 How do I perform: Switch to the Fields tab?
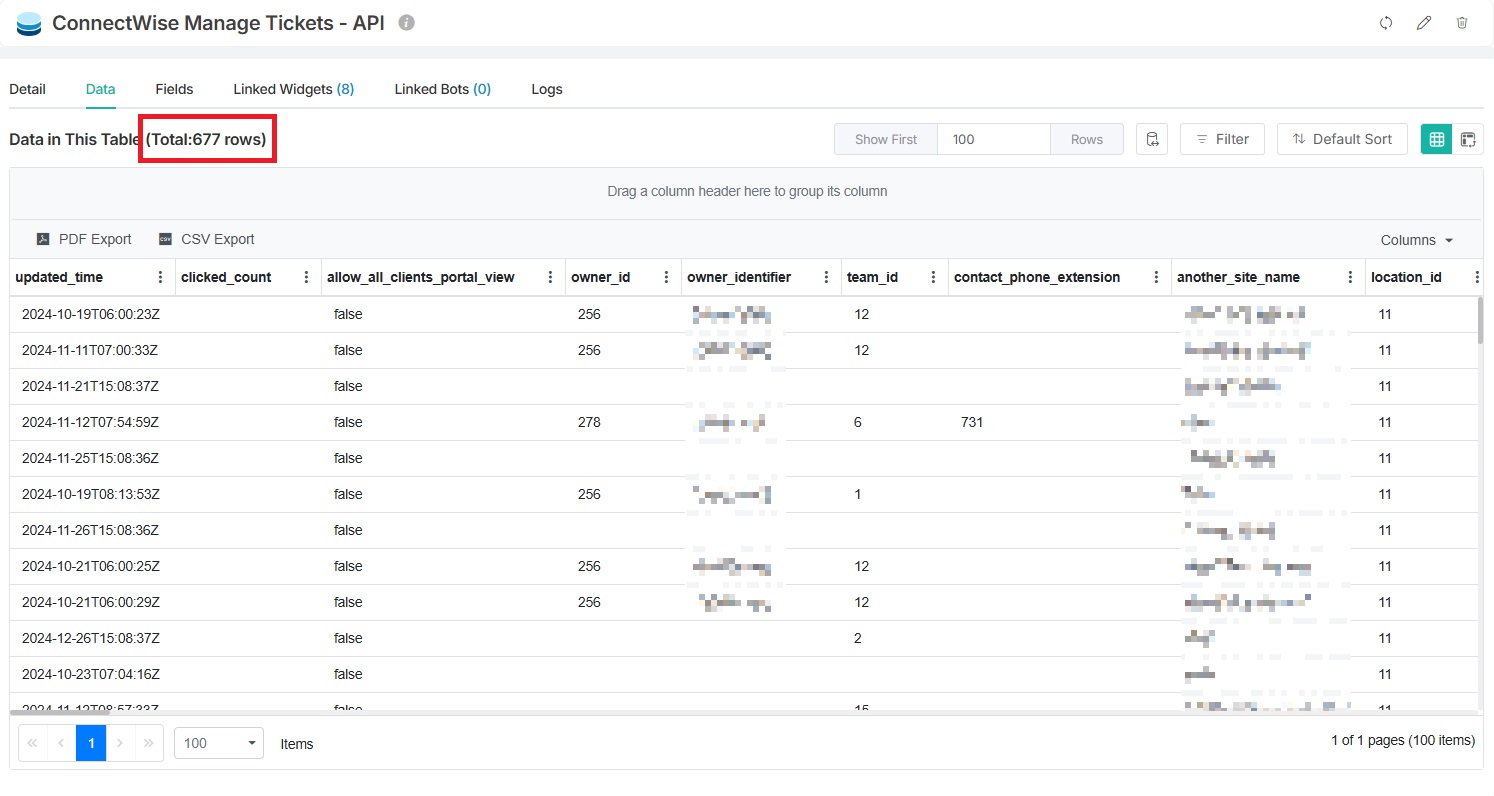tap(174, 89)
